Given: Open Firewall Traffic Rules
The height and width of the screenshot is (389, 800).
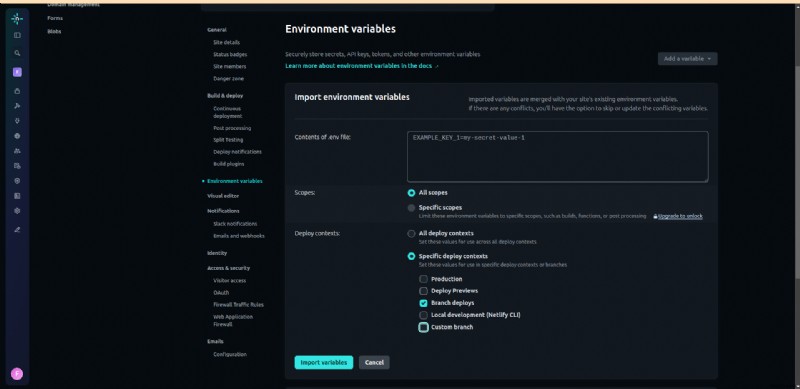Looking at the screenshot, I should tap(238, 305).
